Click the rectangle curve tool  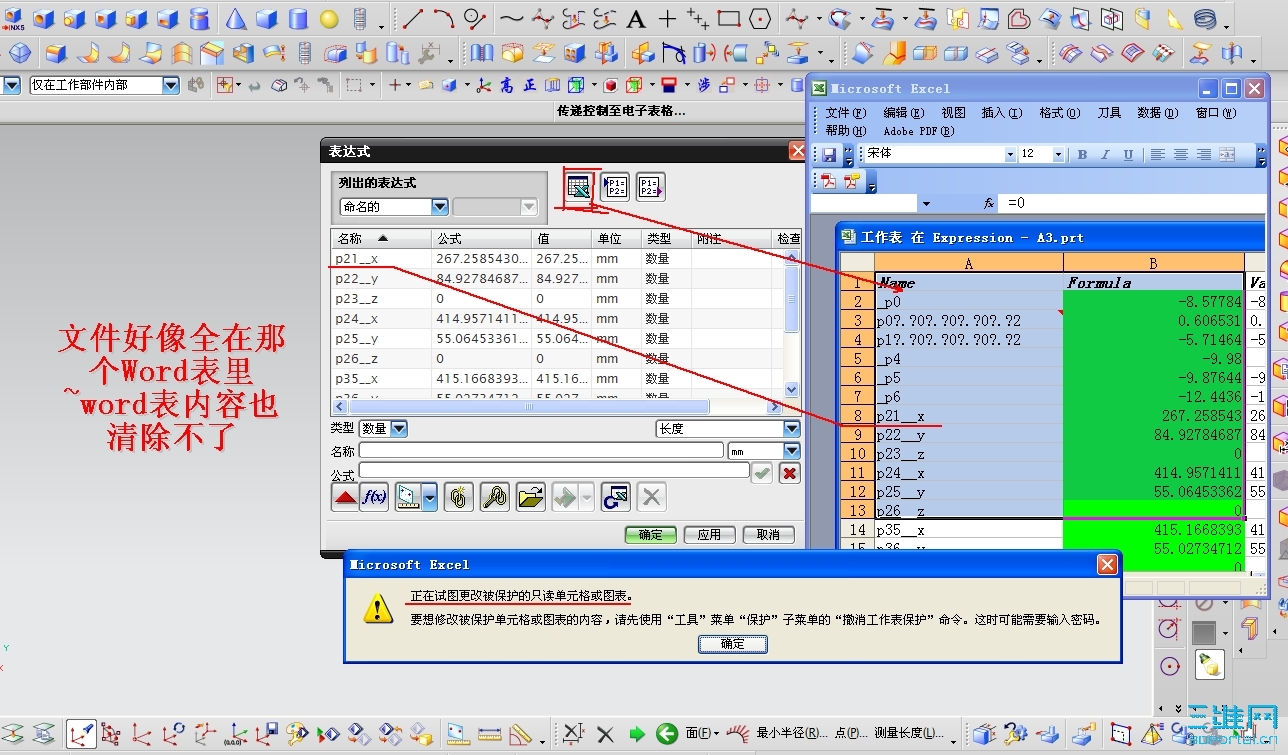(x=728, y=19)
